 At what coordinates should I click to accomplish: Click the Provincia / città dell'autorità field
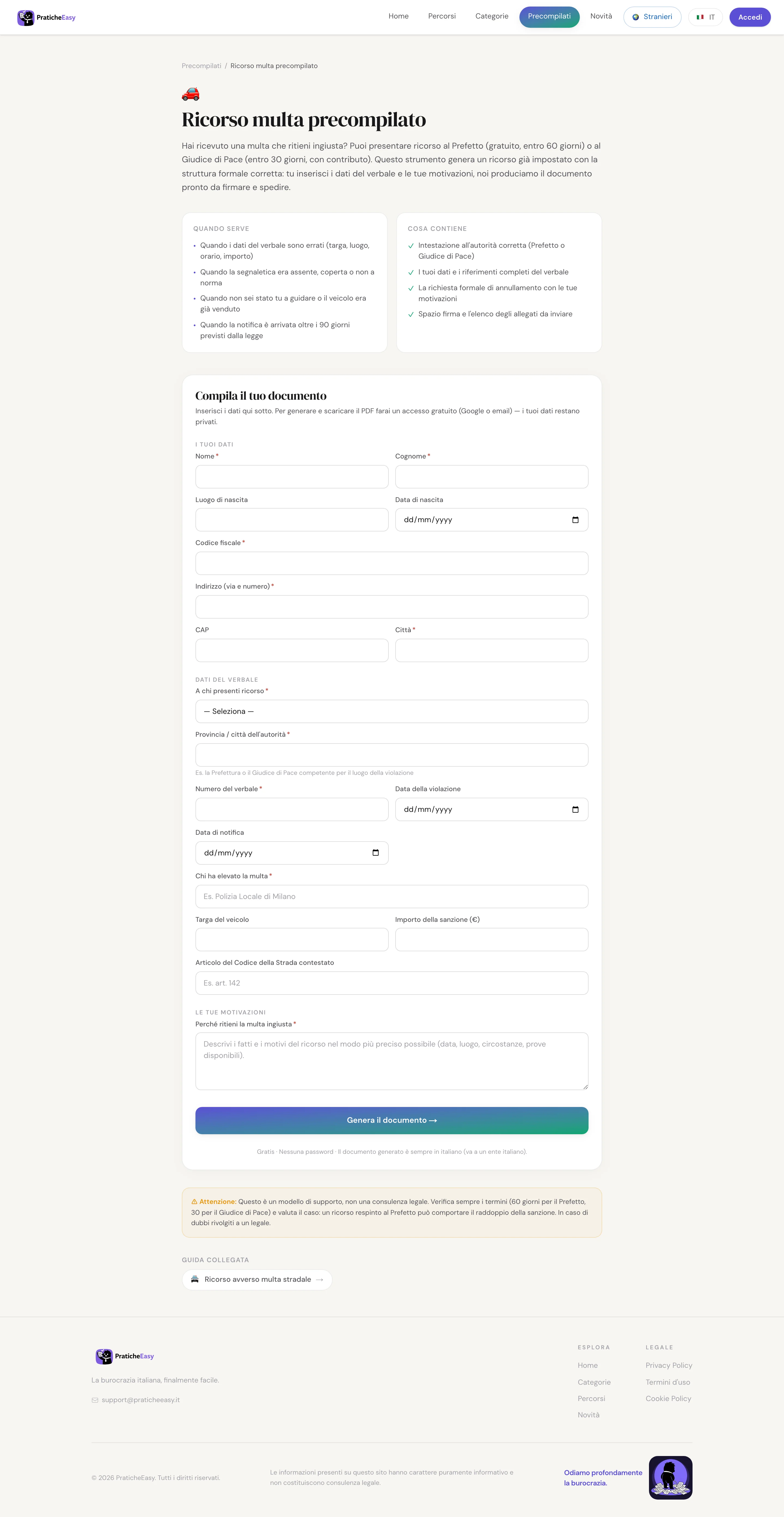(x=392, y=755)
